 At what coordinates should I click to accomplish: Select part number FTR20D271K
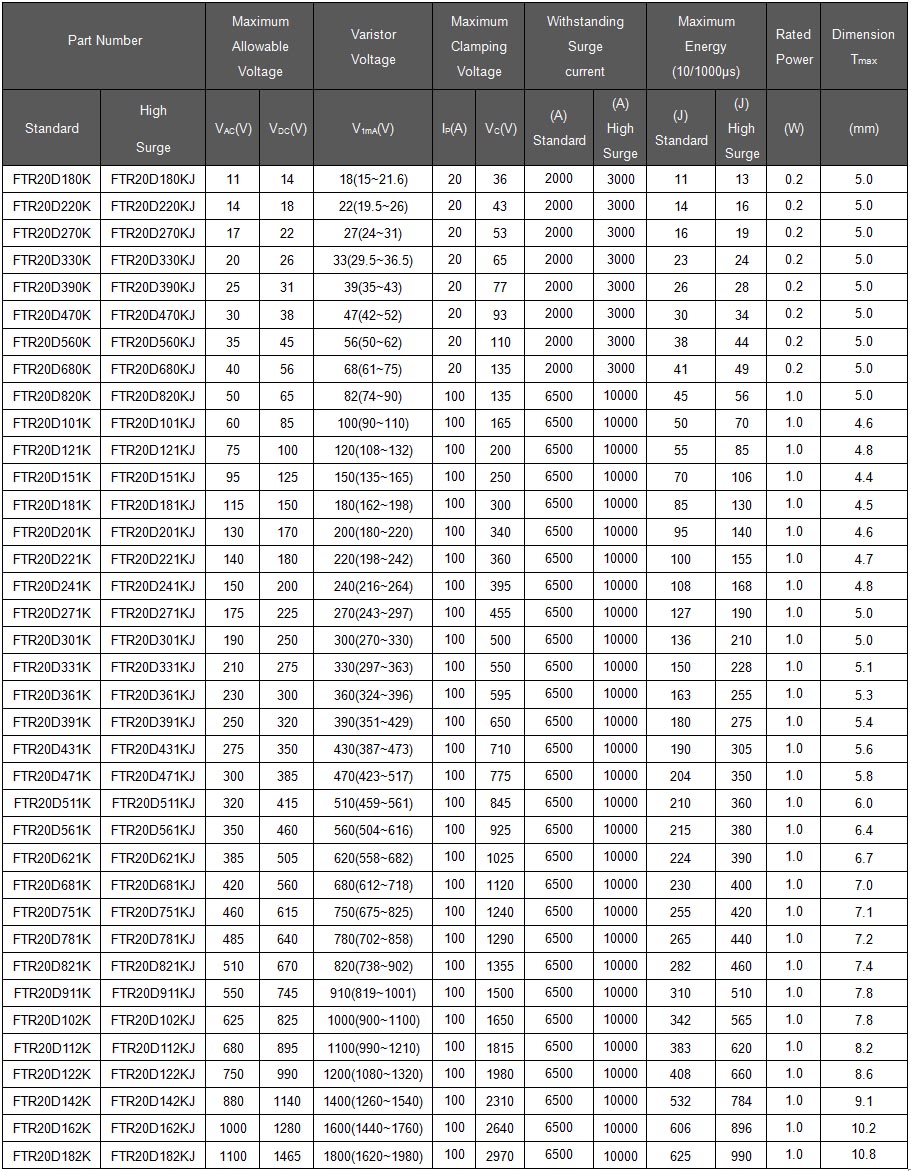click(52, 613)
